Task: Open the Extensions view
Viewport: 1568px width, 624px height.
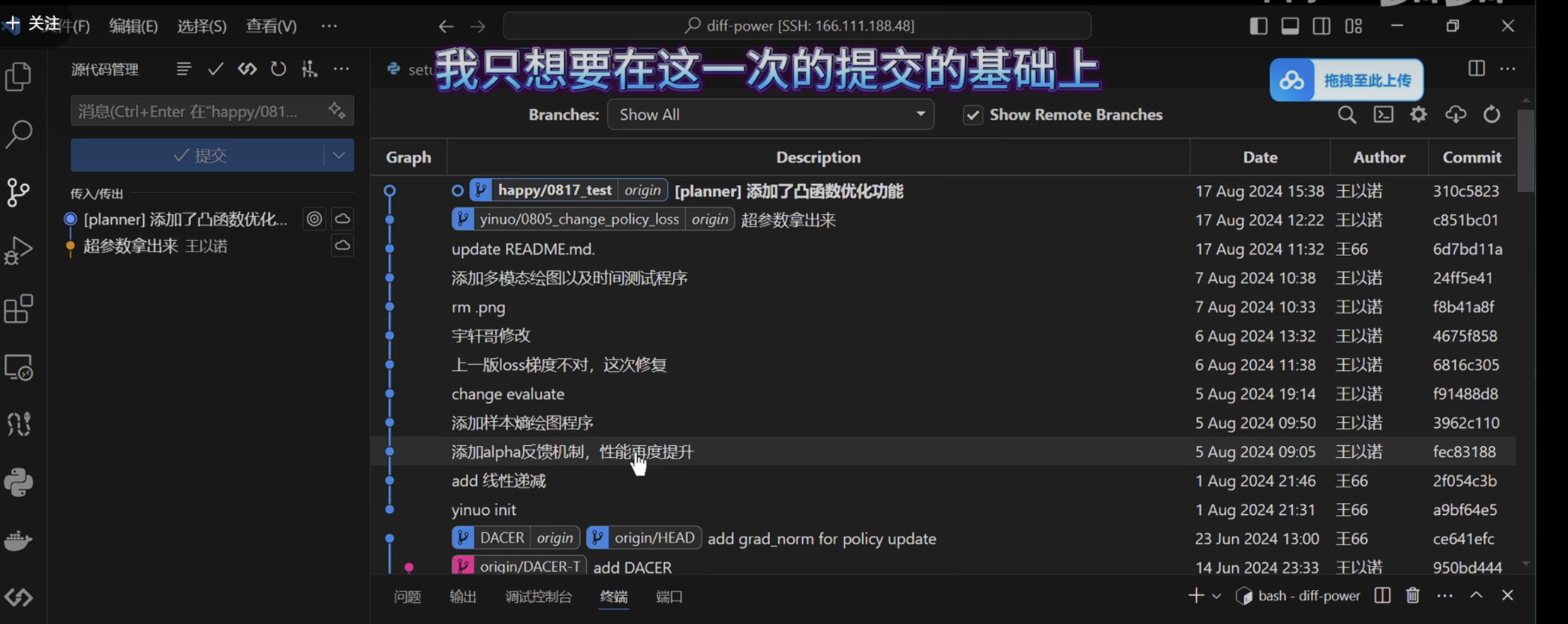Action: tap(18, 309)
